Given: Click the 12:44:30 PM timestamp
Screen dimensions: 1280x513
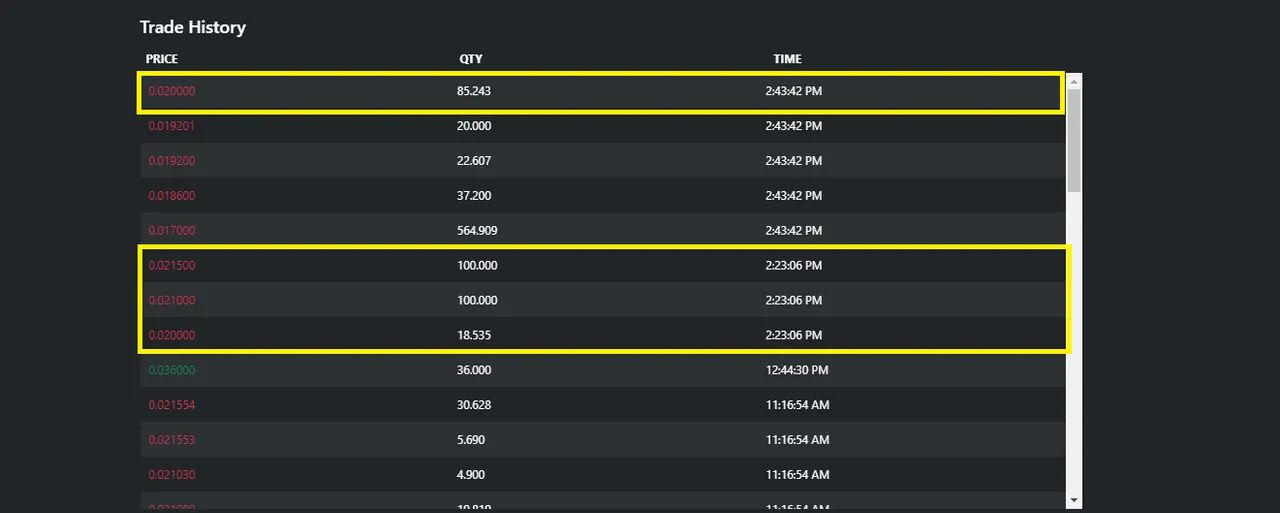Looking at the screenshot, I should (x=797, y=370).
